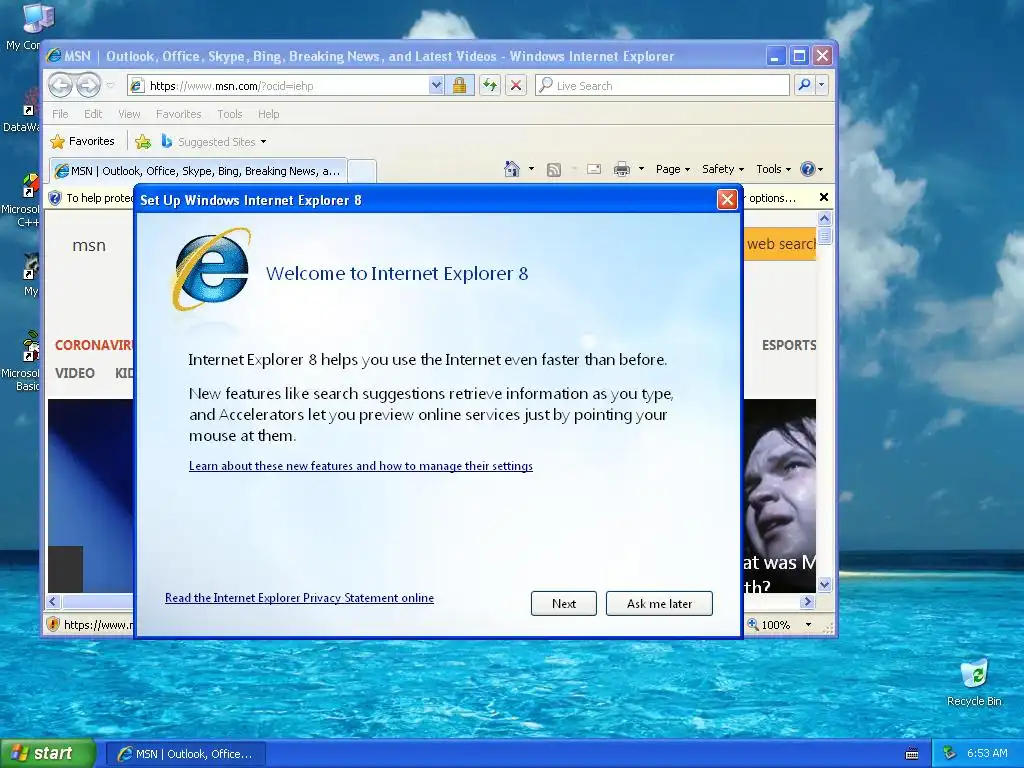
Task: Click the status bar security warning shield icon
Action: click(x=54, y=624)
